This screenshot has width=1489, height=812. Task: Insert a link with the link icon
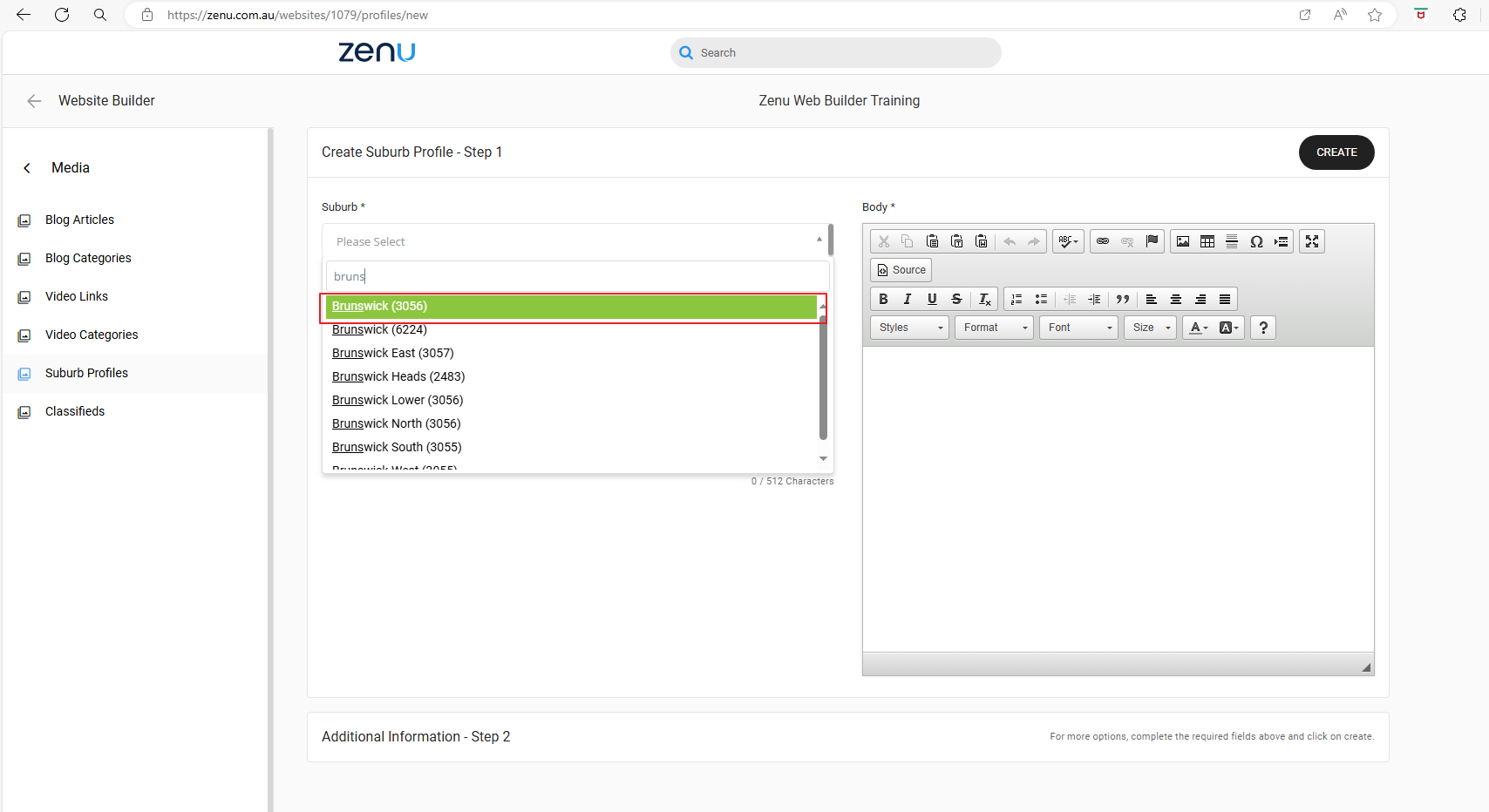pos(1103,241)
